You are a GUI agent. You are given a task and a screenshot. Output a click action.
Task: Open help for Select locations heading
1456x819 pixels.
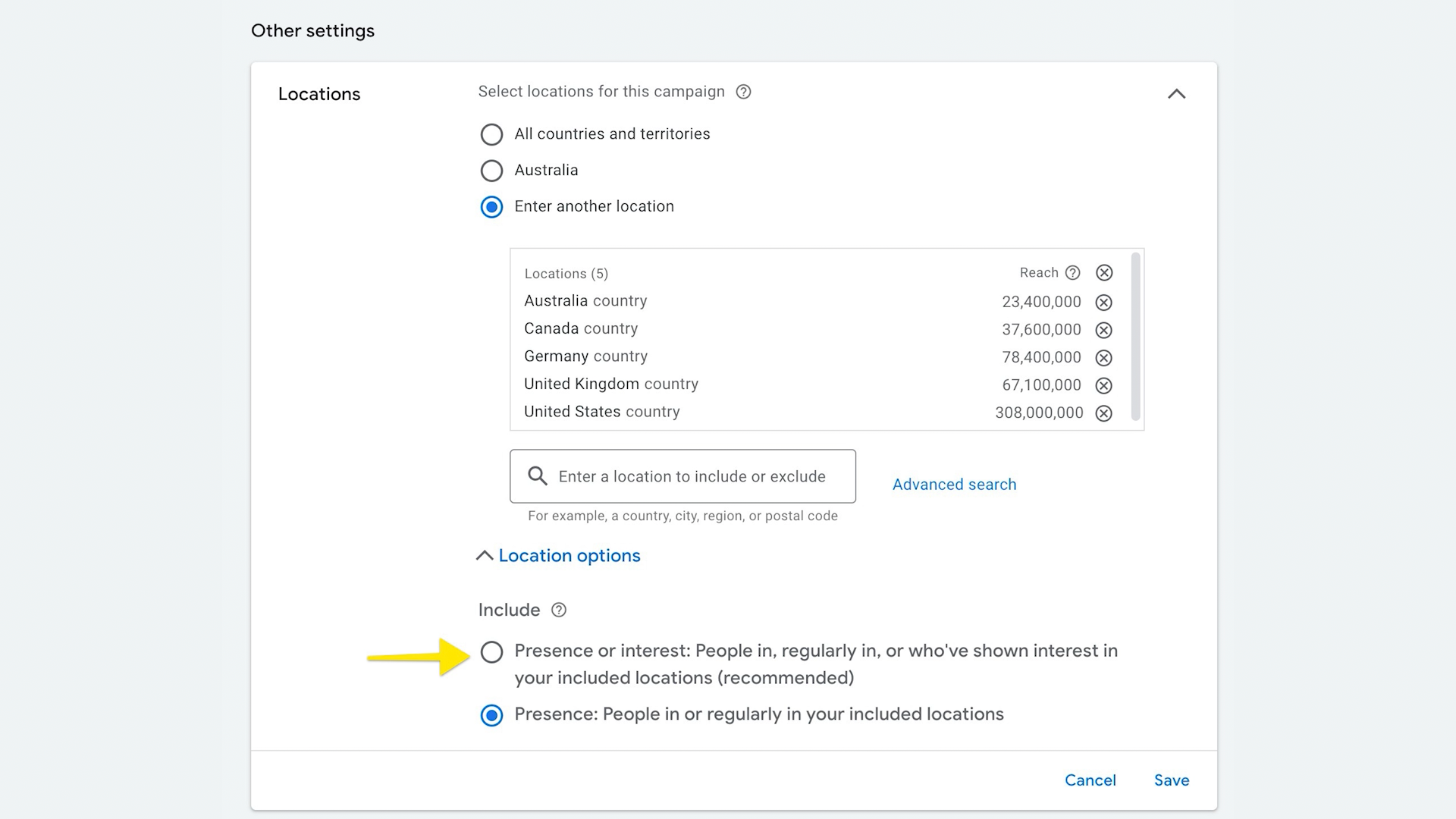tap(743, 92)
